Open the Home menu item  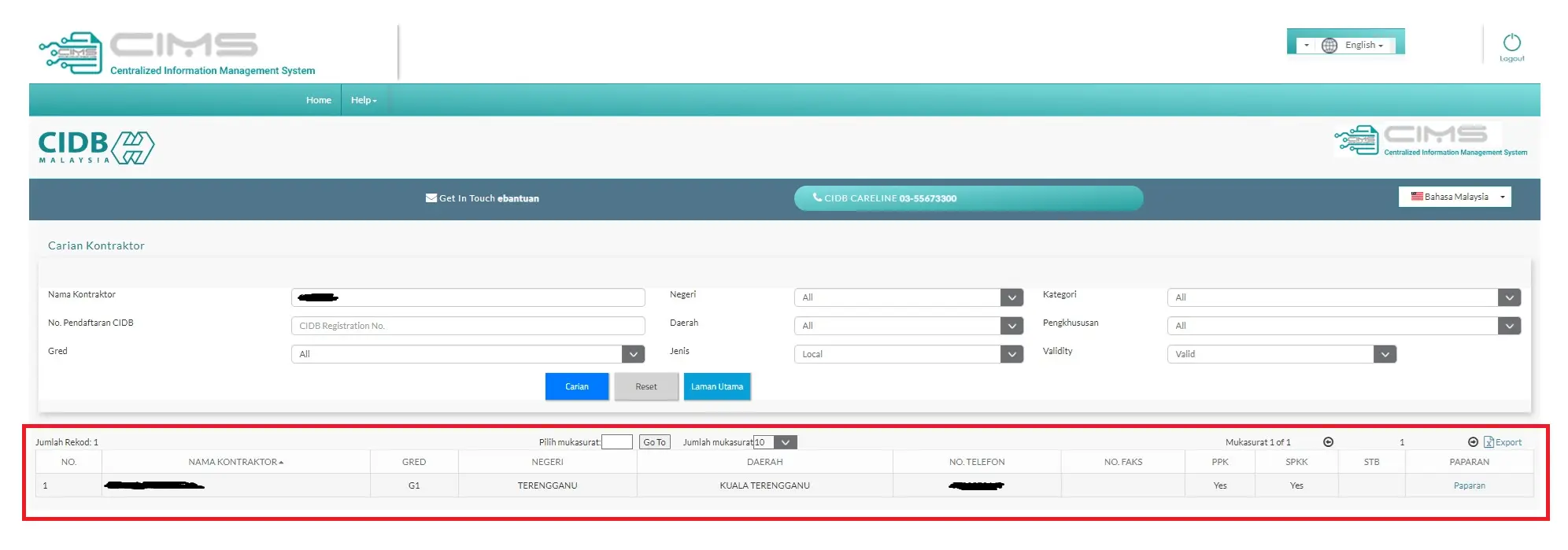(319, 100)
